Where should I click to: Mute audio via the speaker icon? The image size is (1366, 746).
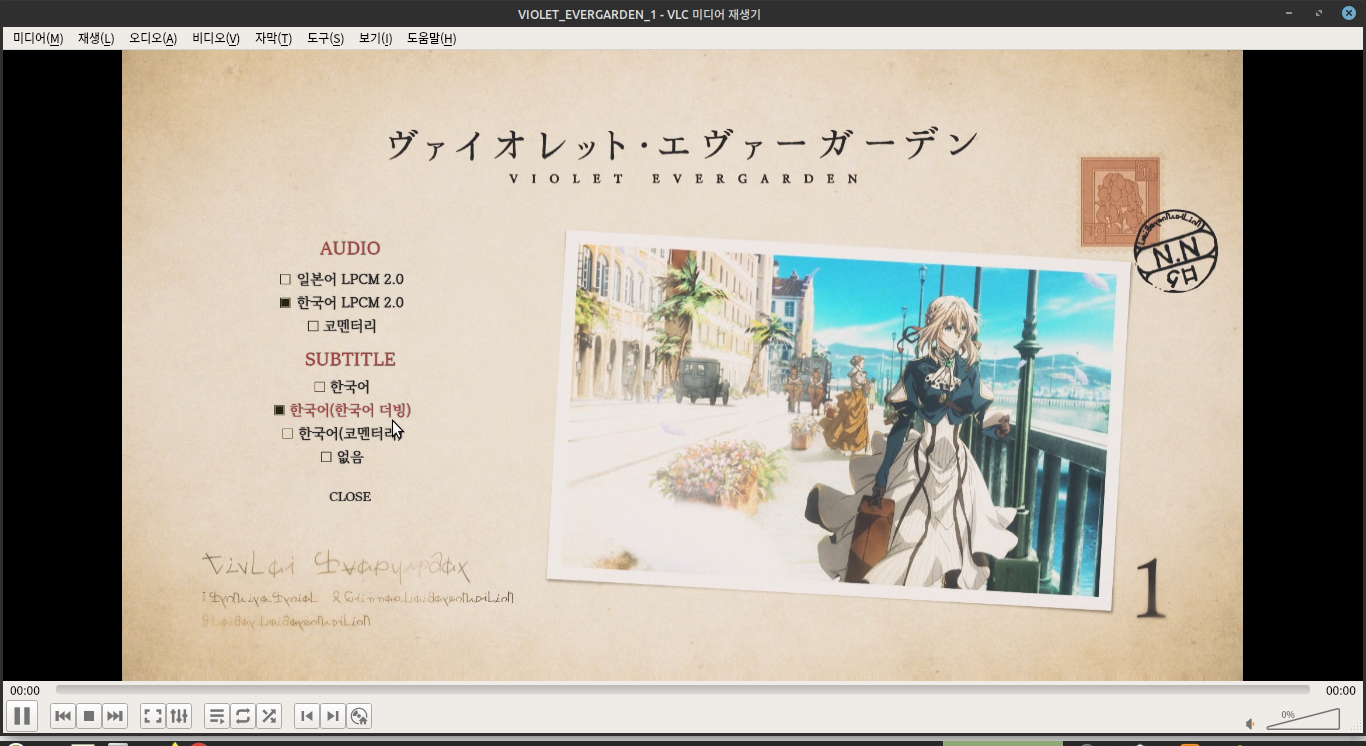[1250, 724]
